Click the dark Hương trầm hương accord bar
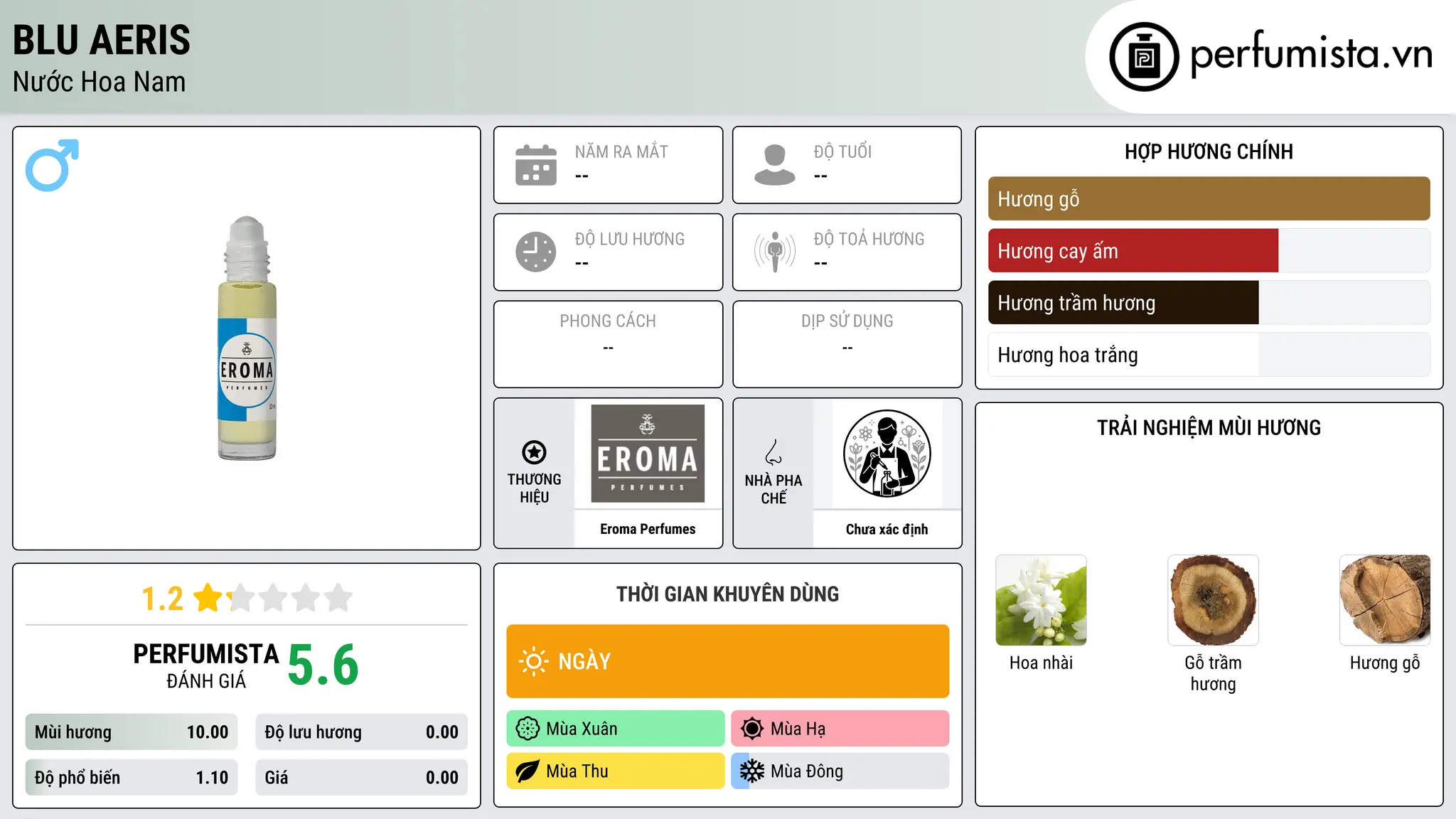 point(1123,303)
